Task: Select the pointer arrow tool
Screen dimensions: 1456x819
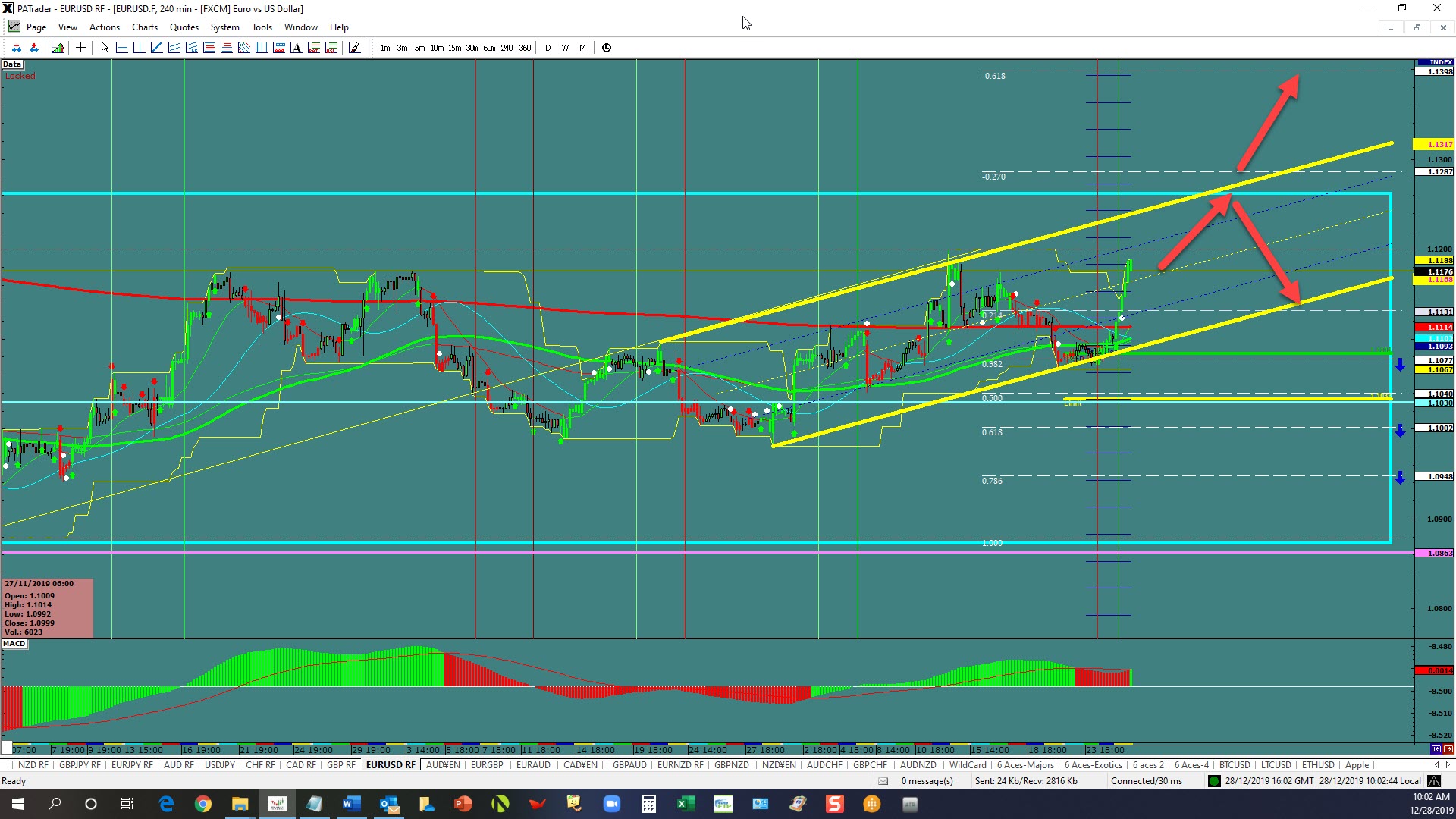Action: click(x=105, y=48)
